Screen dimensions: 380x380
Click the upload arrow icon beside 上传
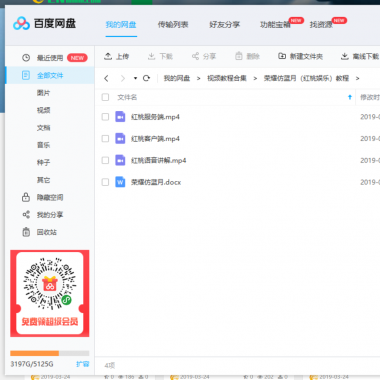(108, 56)
